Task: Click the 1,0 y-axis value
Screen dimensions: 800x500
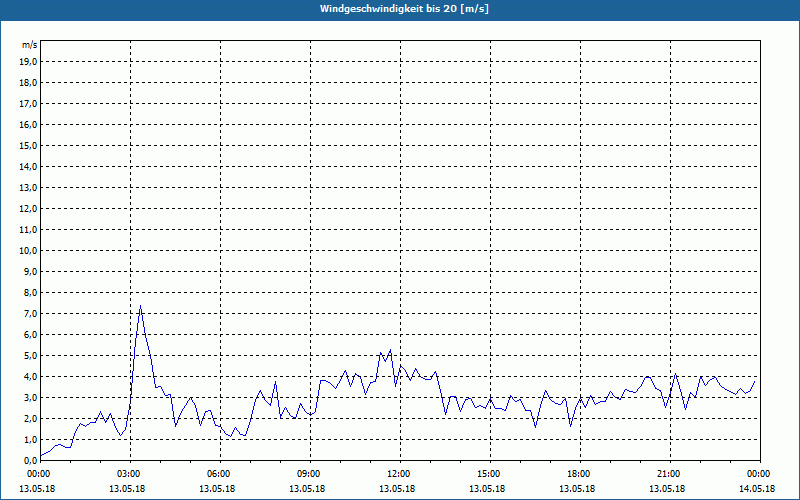Action: point(30,440)
